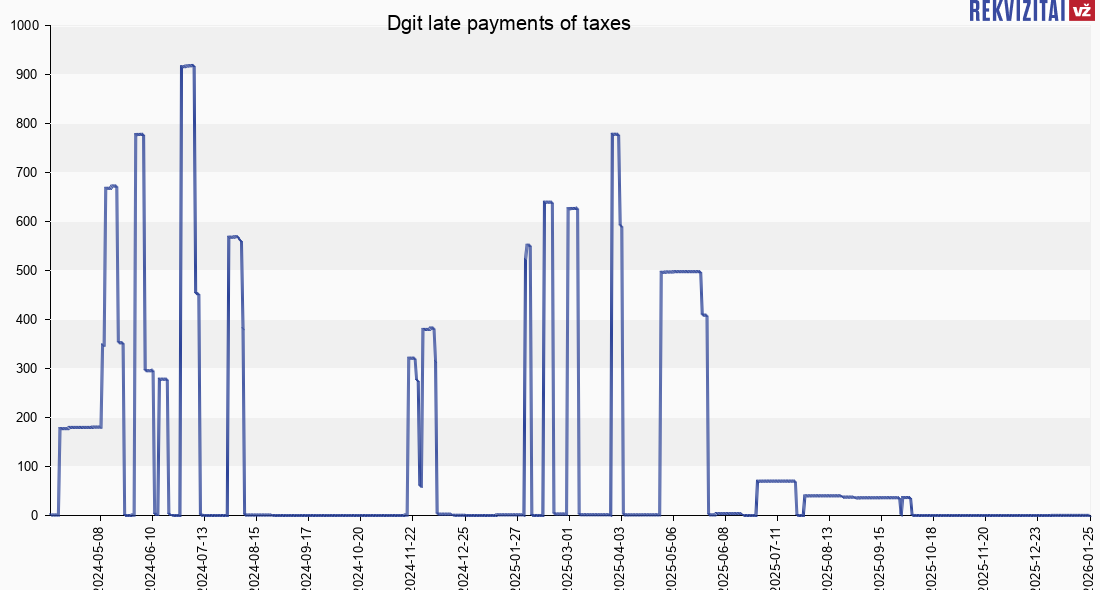Click the REKVIZITAI logo text
This screenshot has width=1100, height=590.
click(x=1017, y=11)
